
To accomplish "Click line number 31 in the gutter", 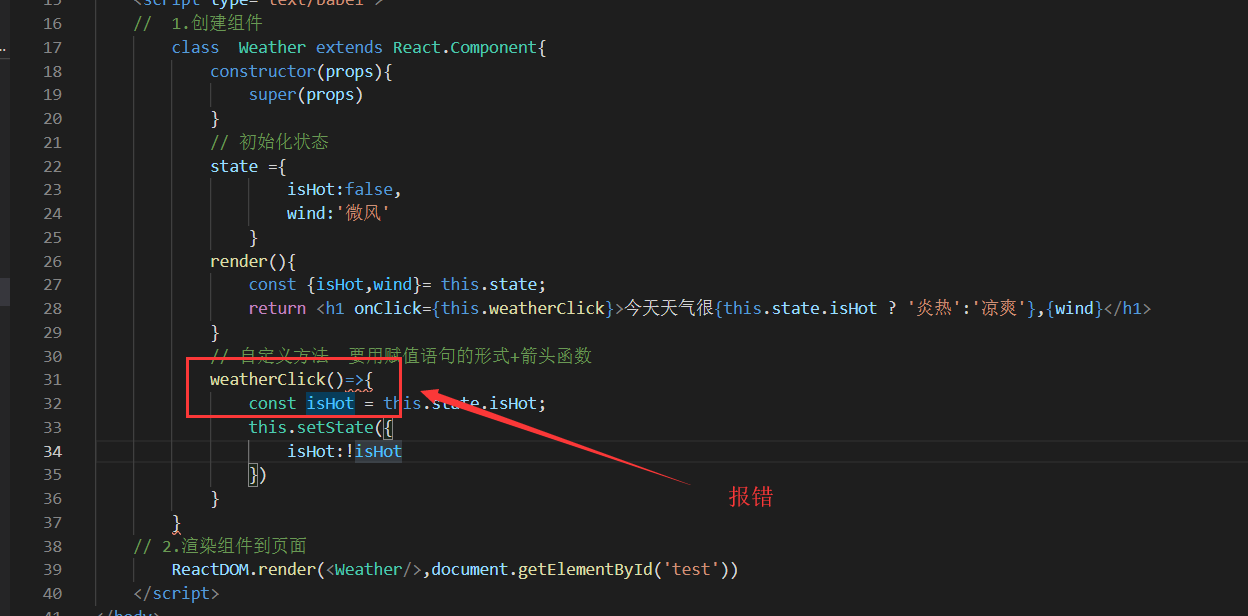I will [x=53, y=379].
